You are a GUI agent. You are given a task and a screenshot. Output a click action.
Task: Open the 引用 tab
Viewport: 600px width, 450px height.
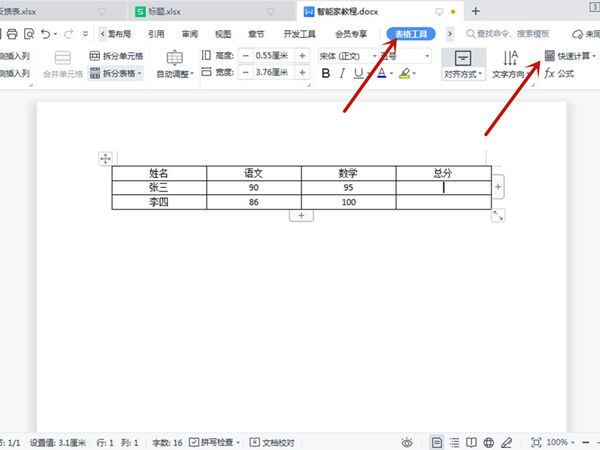[156, 34]
